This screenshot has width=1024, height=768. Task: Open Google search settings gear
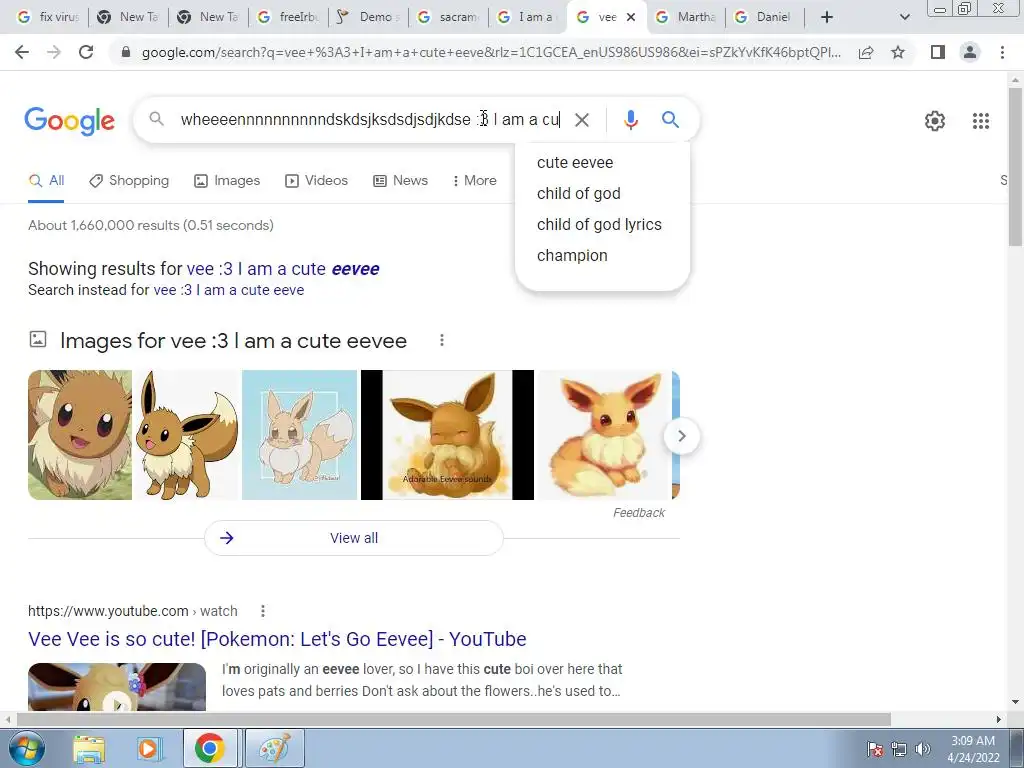pyautogui.click(x=935, y=121)
